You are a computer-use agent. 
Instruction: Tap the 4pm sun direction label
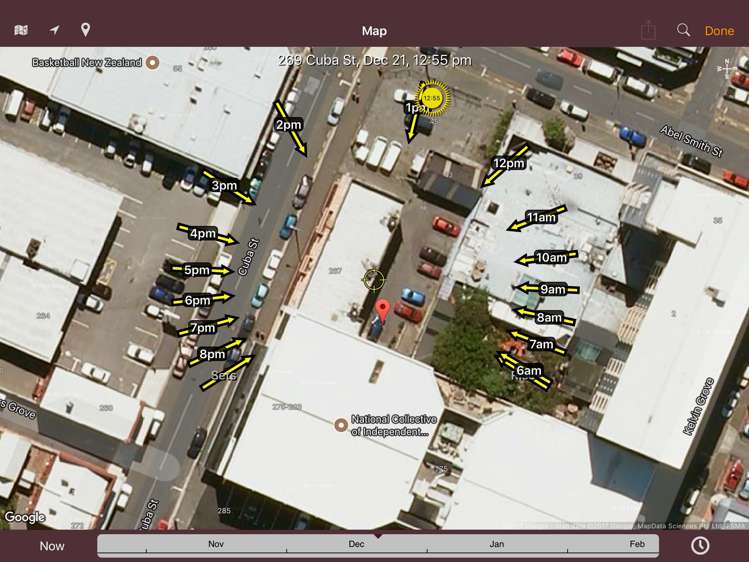click(x=203, y=233)
